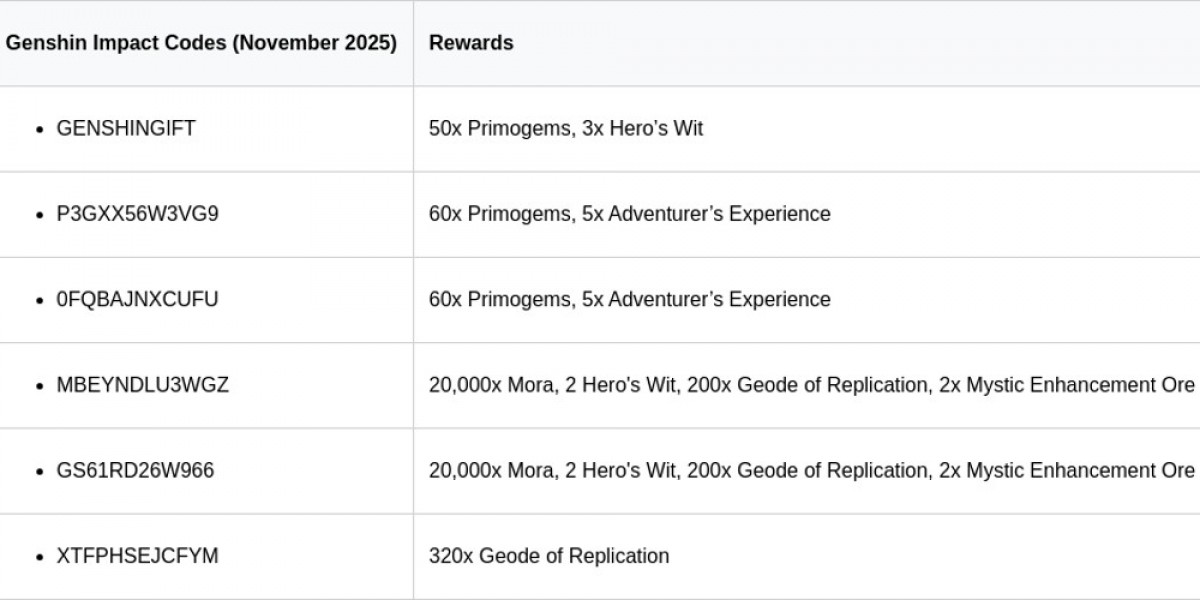The height and width of the screenshot is (600, 1200).
Task: Click the rewards listed for MBEYNDLU3WGZ
Action: pos(811,385)
